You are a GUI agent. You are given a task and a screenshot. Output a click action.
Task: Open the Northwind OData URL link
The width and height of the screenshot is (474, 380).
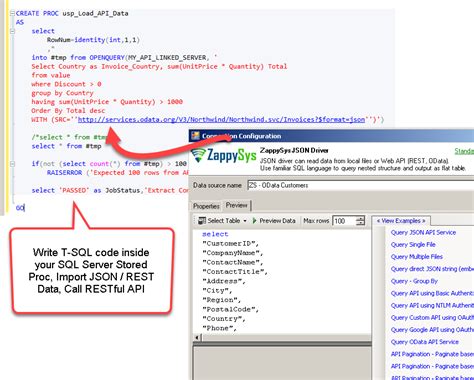(x=221, y=119)
